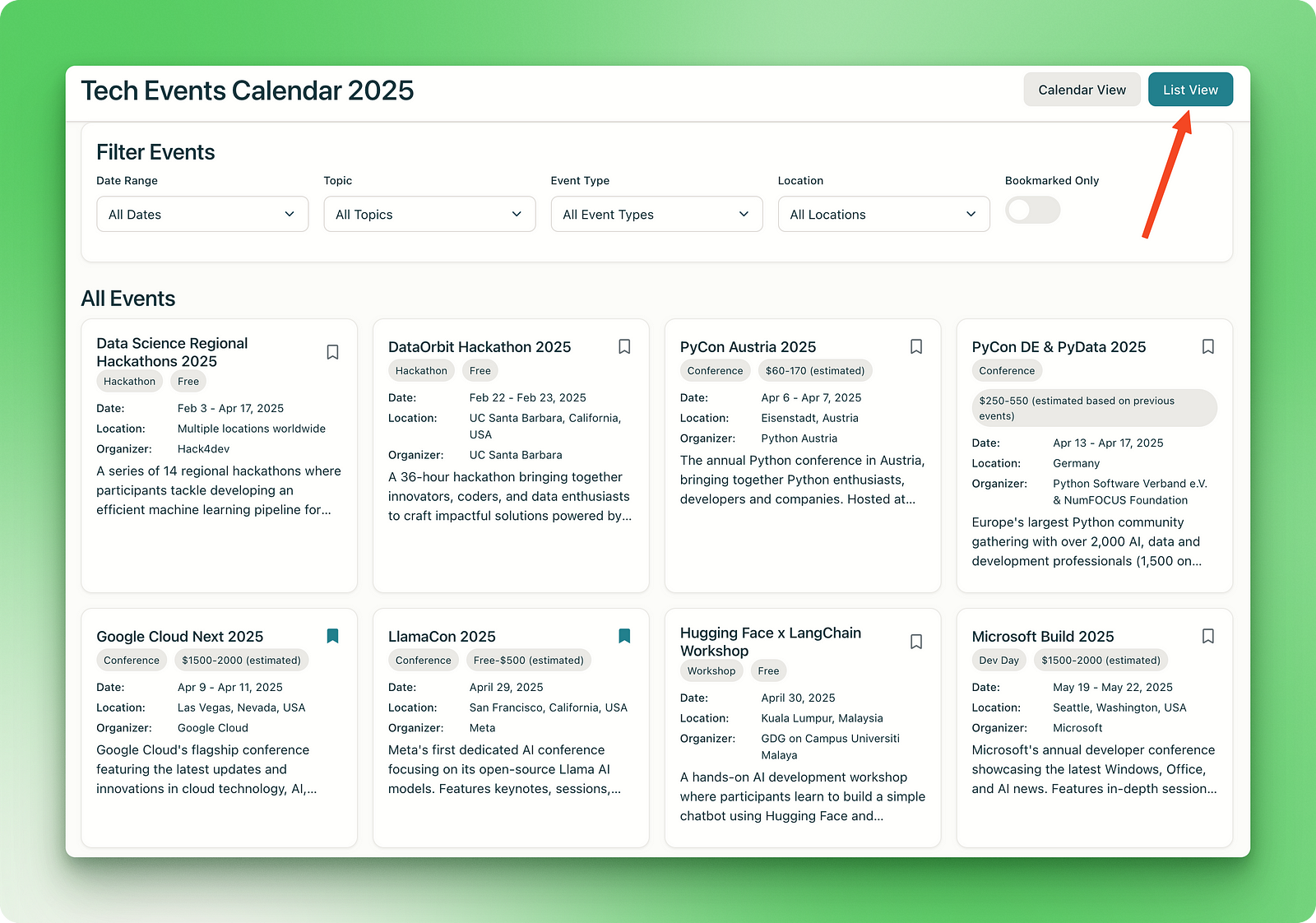Click the Dev Day tag on Microsoft Build

pos(999,661)
